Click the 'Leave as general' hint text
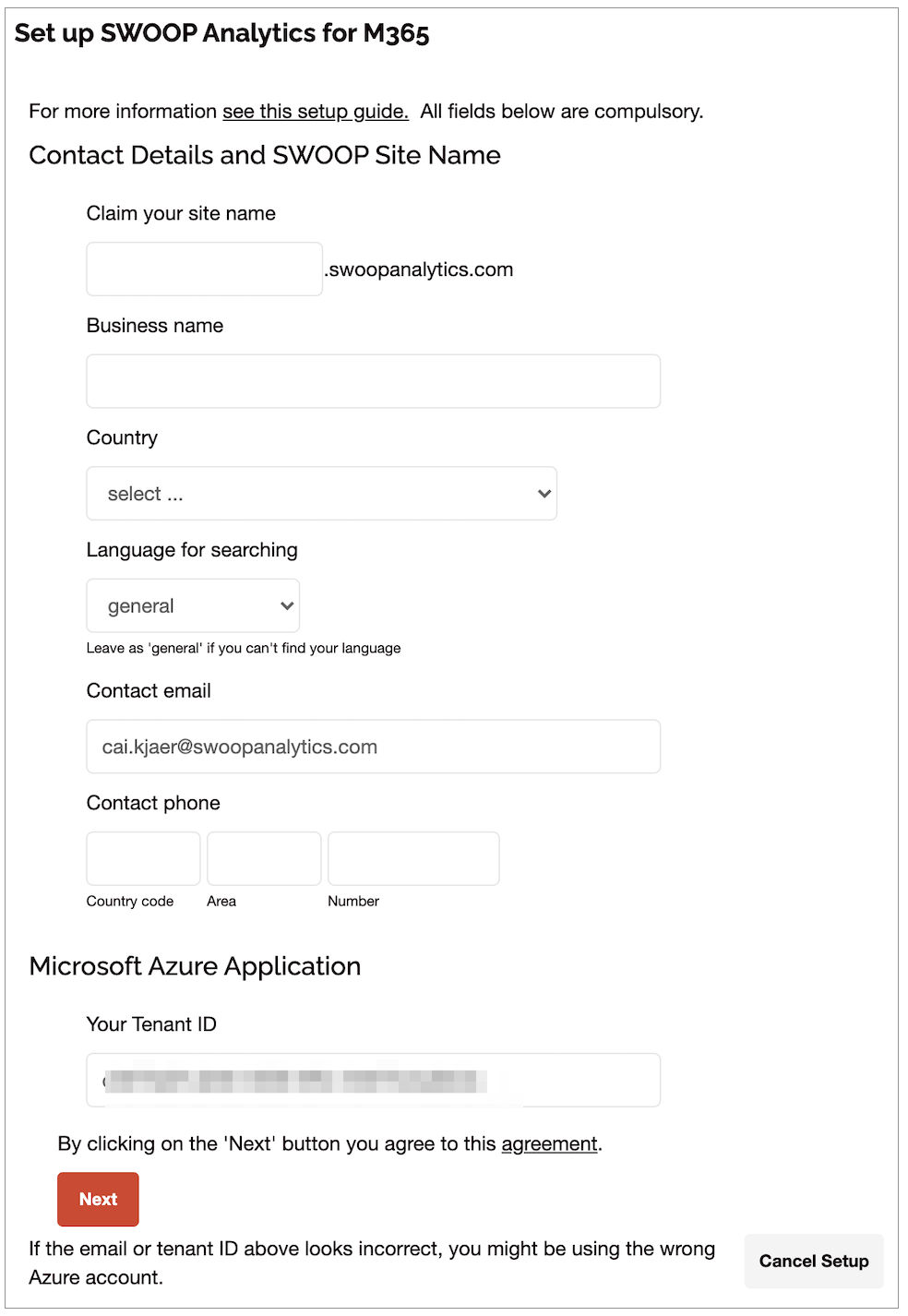908x1316 pixels. click(x=244, y=648)
